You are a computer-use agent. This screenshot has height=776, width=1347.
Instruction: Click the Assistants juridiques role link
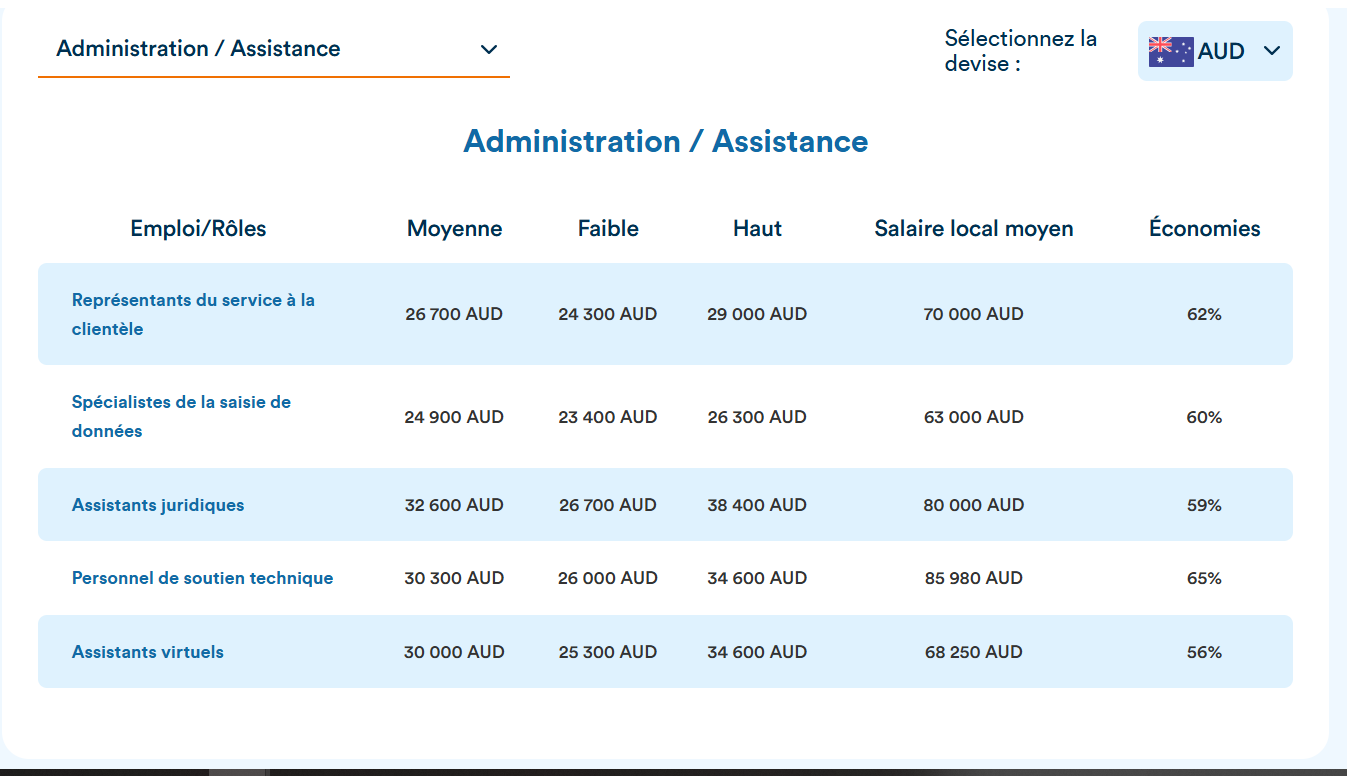158,505
